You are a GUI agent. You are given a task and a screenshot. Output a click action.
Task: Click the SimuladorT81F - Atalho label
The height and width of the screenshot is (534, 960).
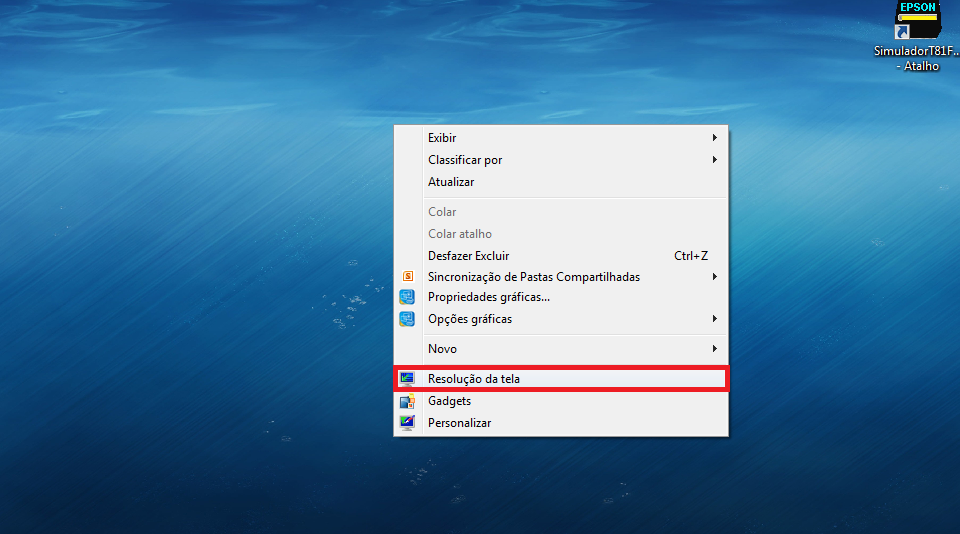coord(917,59)
